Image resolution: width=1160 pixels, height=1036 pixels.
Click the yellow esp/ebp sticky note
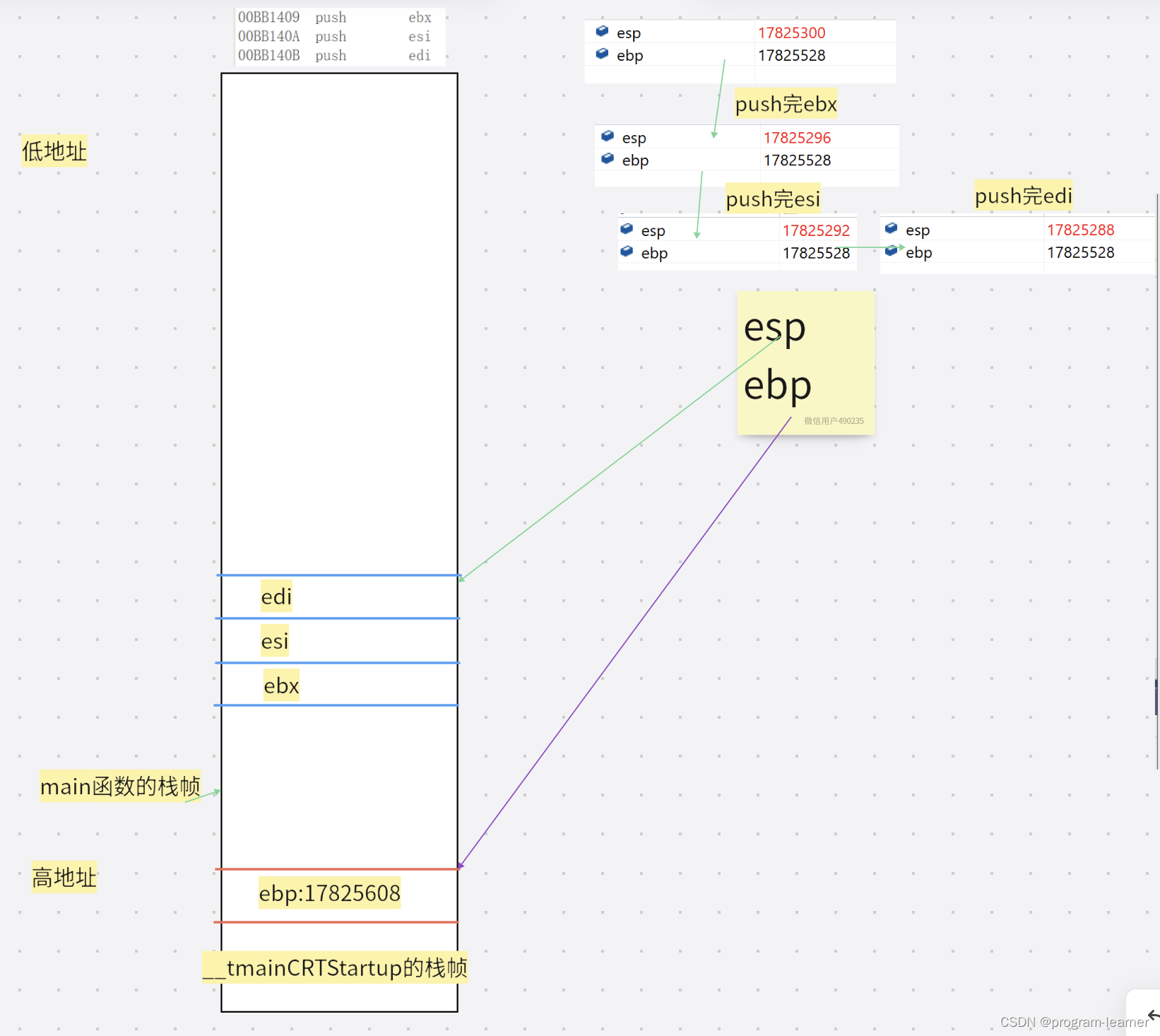point(805,363)
